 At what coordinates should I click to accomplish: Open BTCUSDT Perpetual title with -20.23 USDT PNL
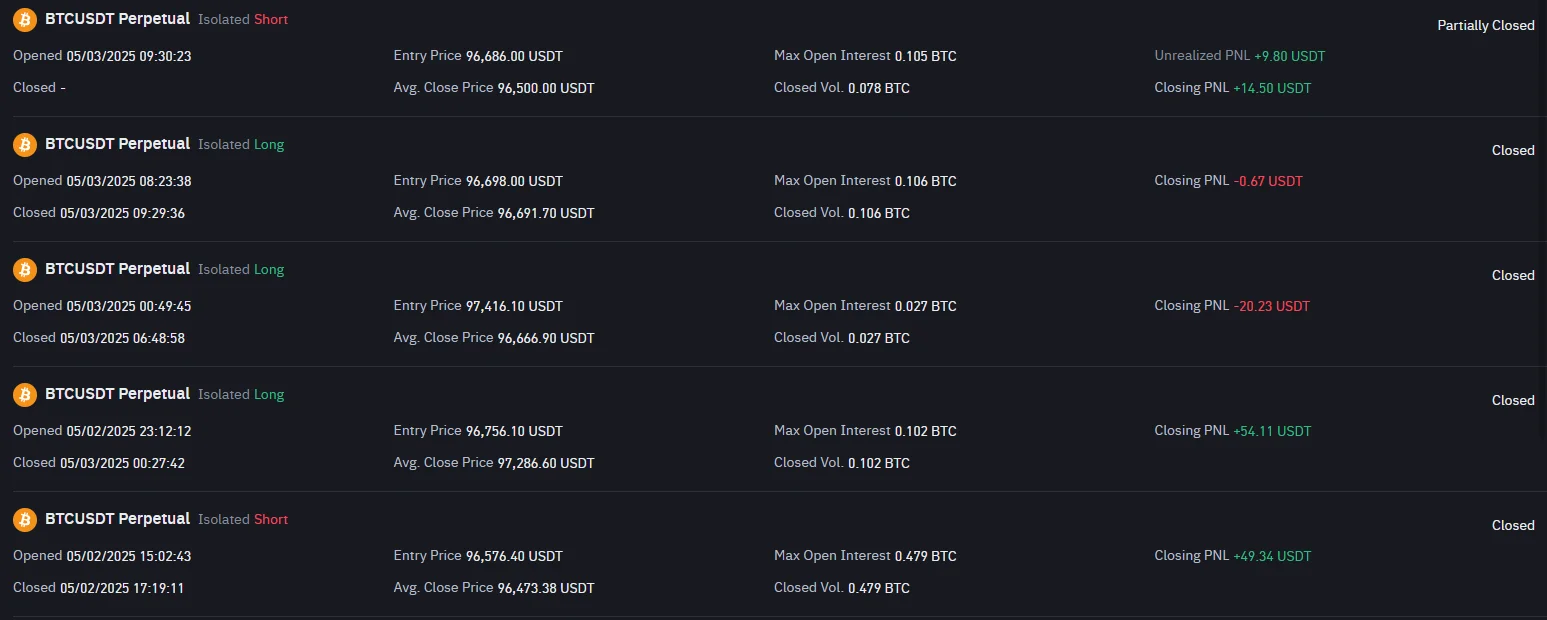117,269
